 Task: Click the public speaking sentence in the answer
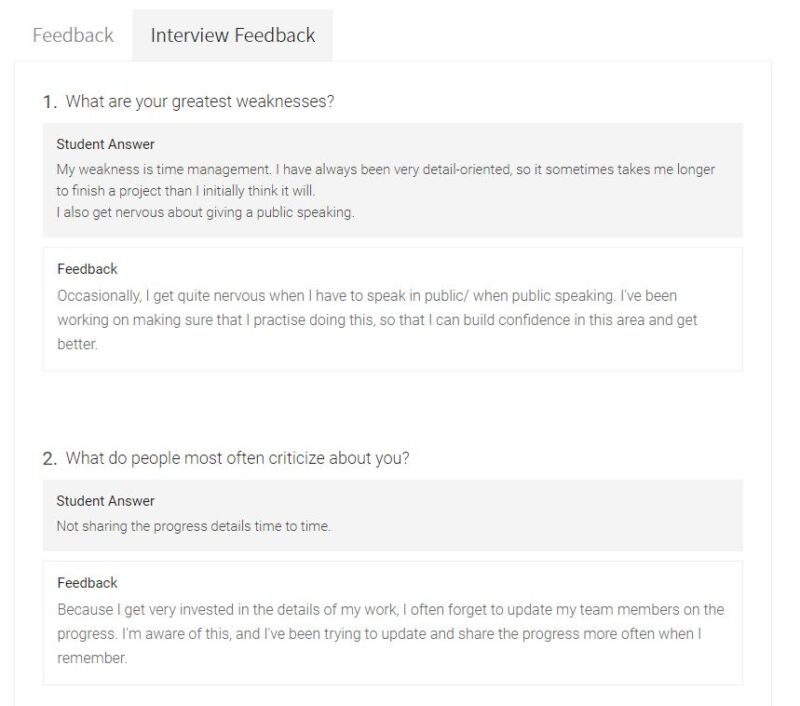click(205, 212)
